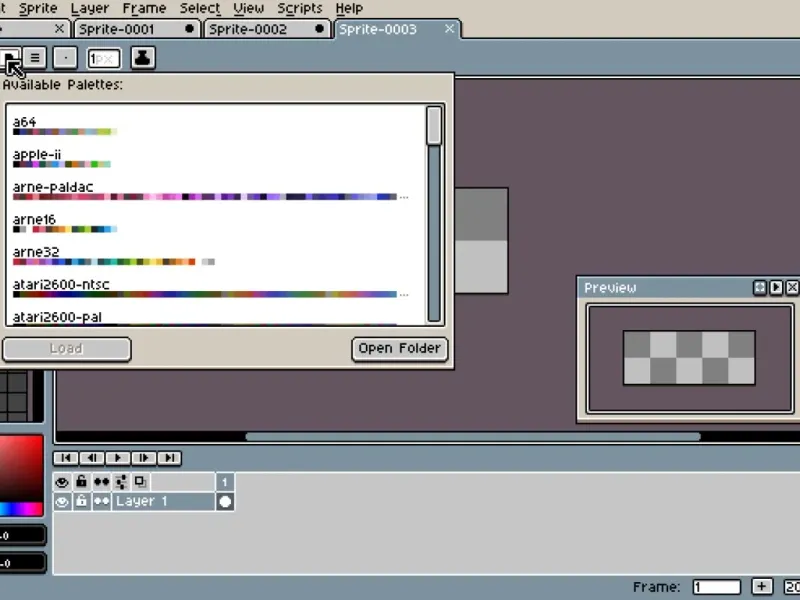Open the Sprite menu

38,8
